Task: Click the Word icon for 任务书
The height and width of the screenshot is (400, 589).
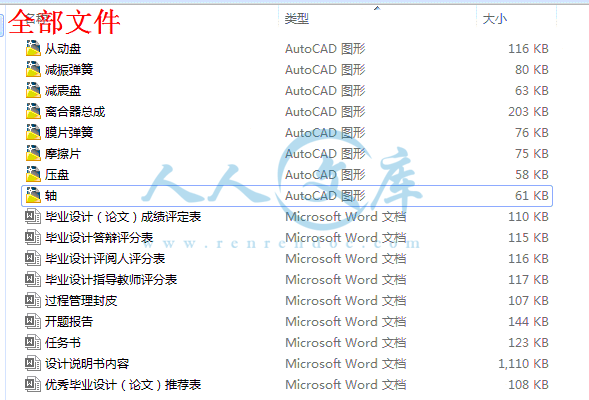Action: click(x=33, y=343)
